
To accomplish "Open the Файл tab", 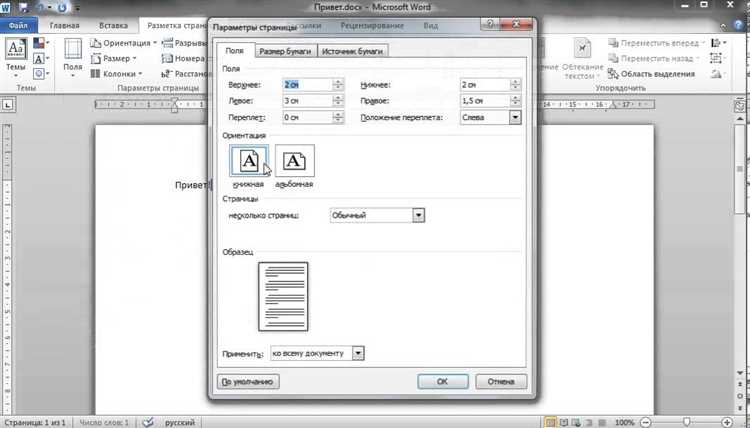I will [18, 25].
